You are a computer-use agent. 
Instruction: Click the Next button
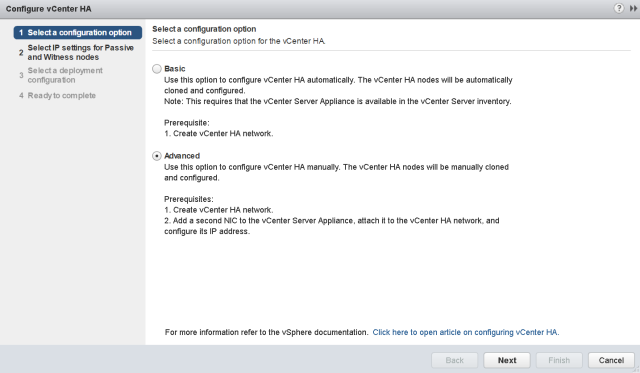point(507,360)
